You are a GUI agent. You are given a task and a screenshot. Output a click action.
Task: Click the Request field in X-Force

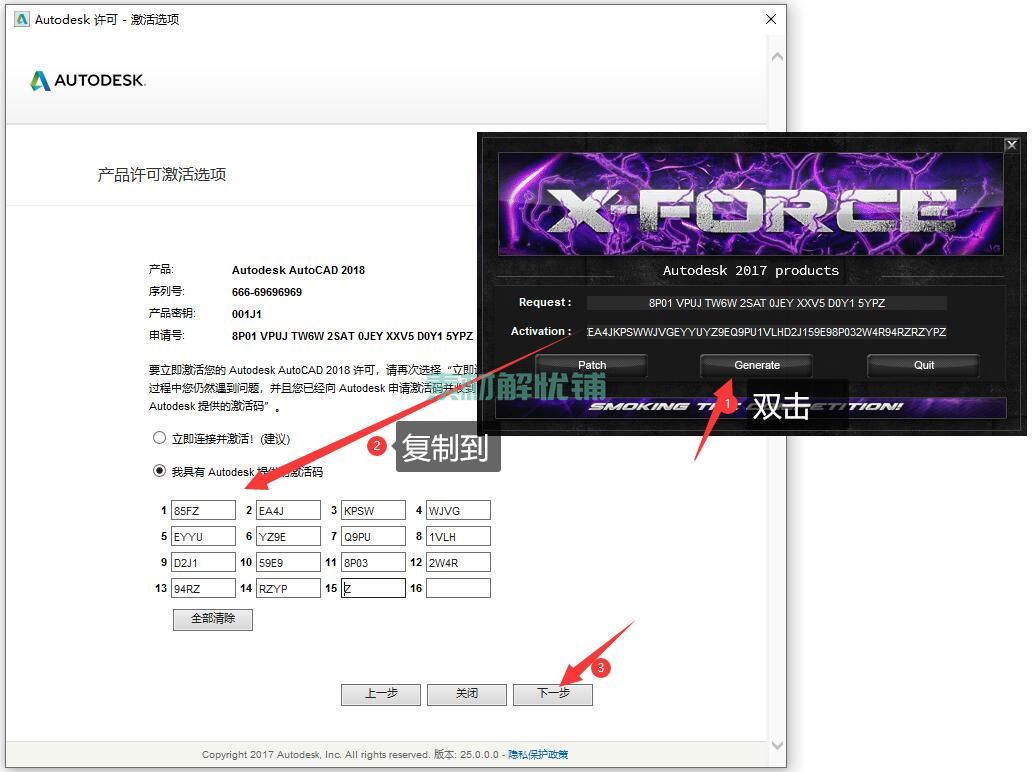pyautogui.click(x=767, y=303)
